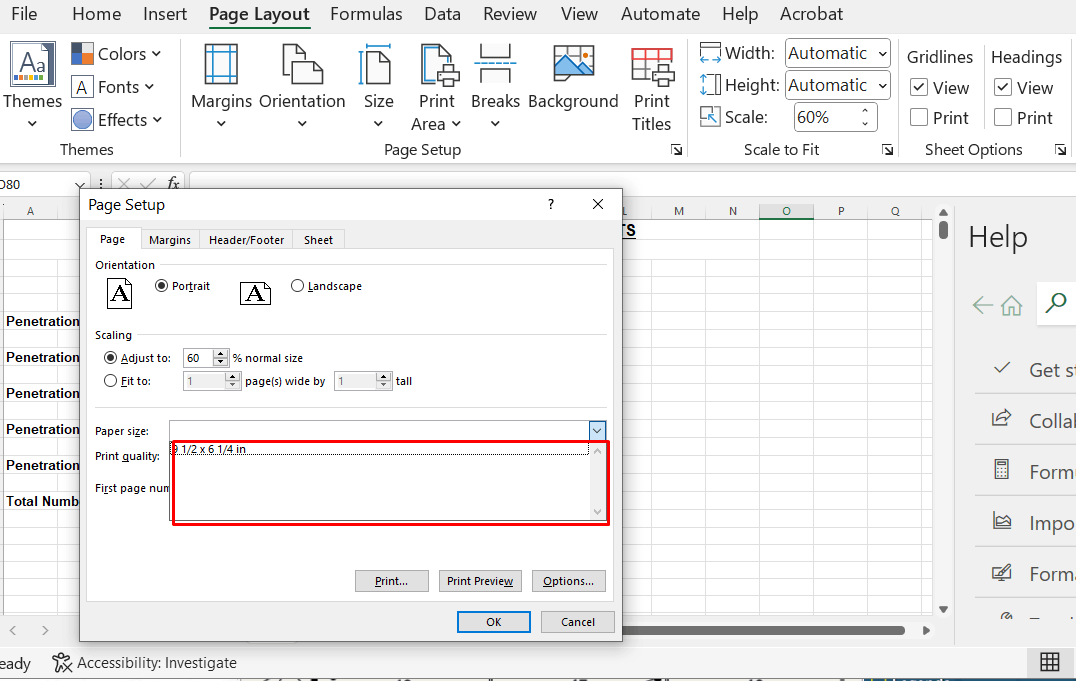This screenshot has height=681, width=1076.
Task: Open the Orientation options icon
Action: pos(302,65)
